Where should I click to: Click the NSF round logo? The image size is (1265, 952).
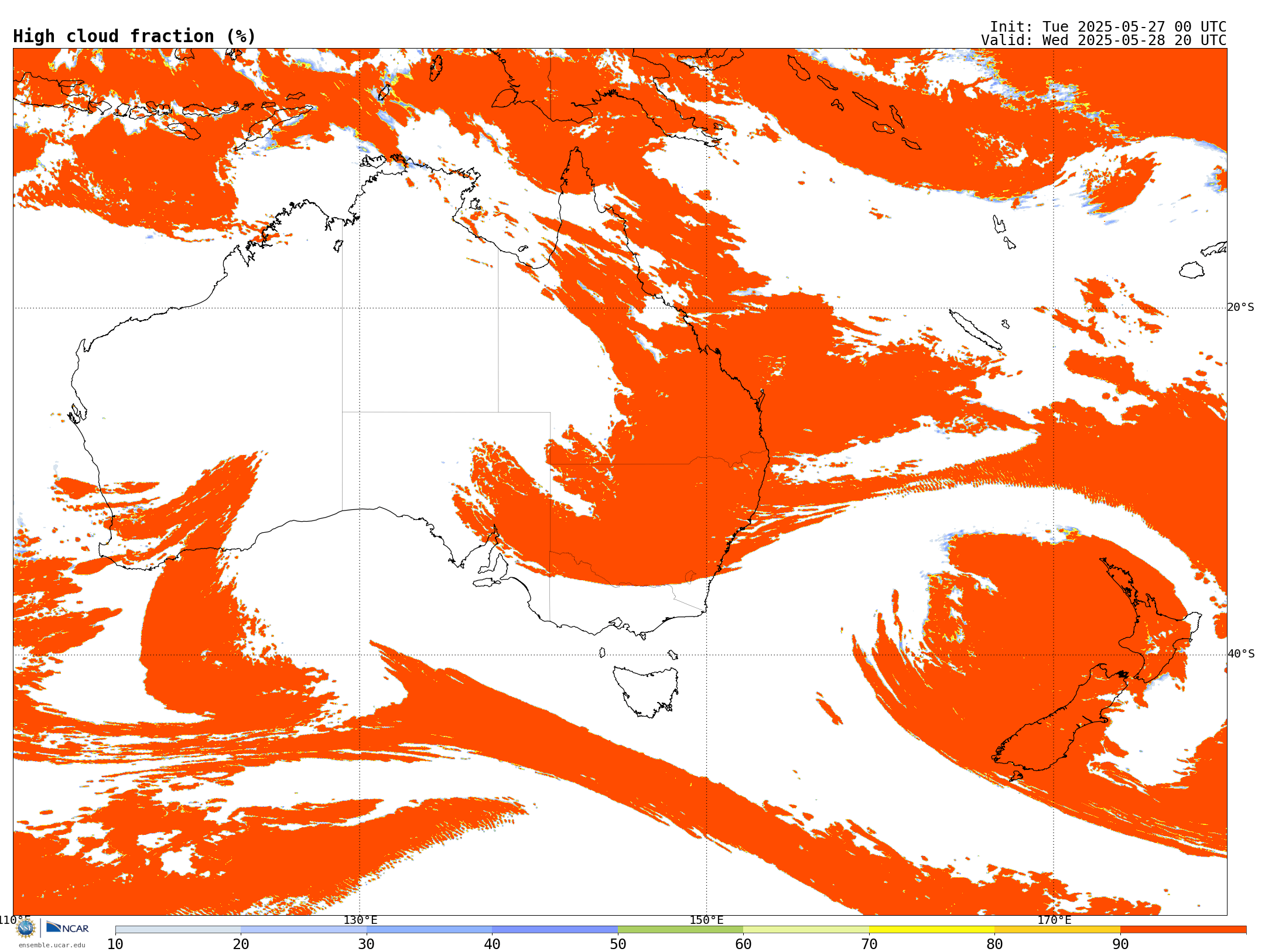click(26, 928)
